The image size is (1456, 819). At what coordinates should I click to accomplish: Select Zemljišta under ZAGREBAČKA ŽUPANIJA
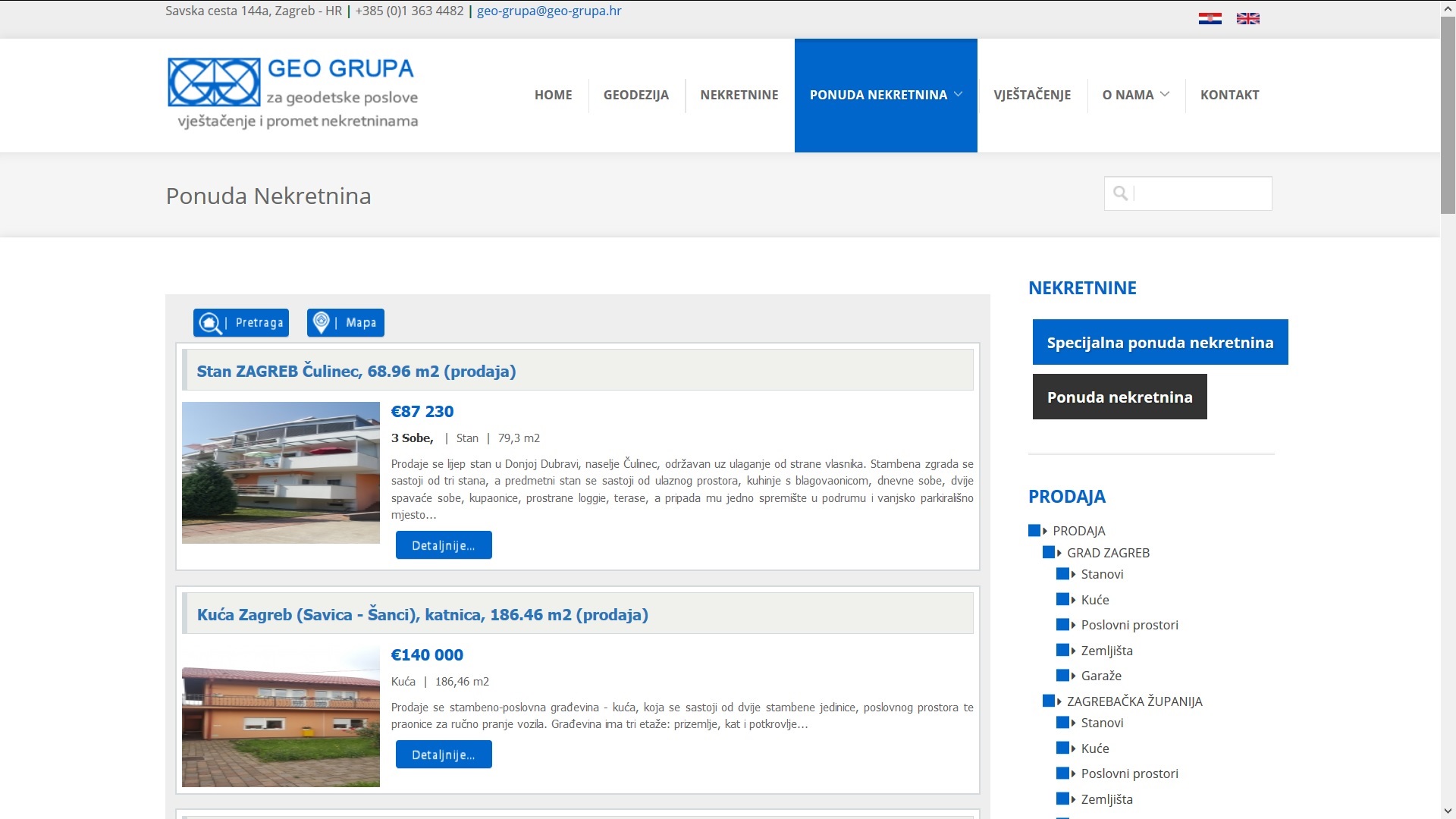pyautogui.click(x=1106, y=799)
